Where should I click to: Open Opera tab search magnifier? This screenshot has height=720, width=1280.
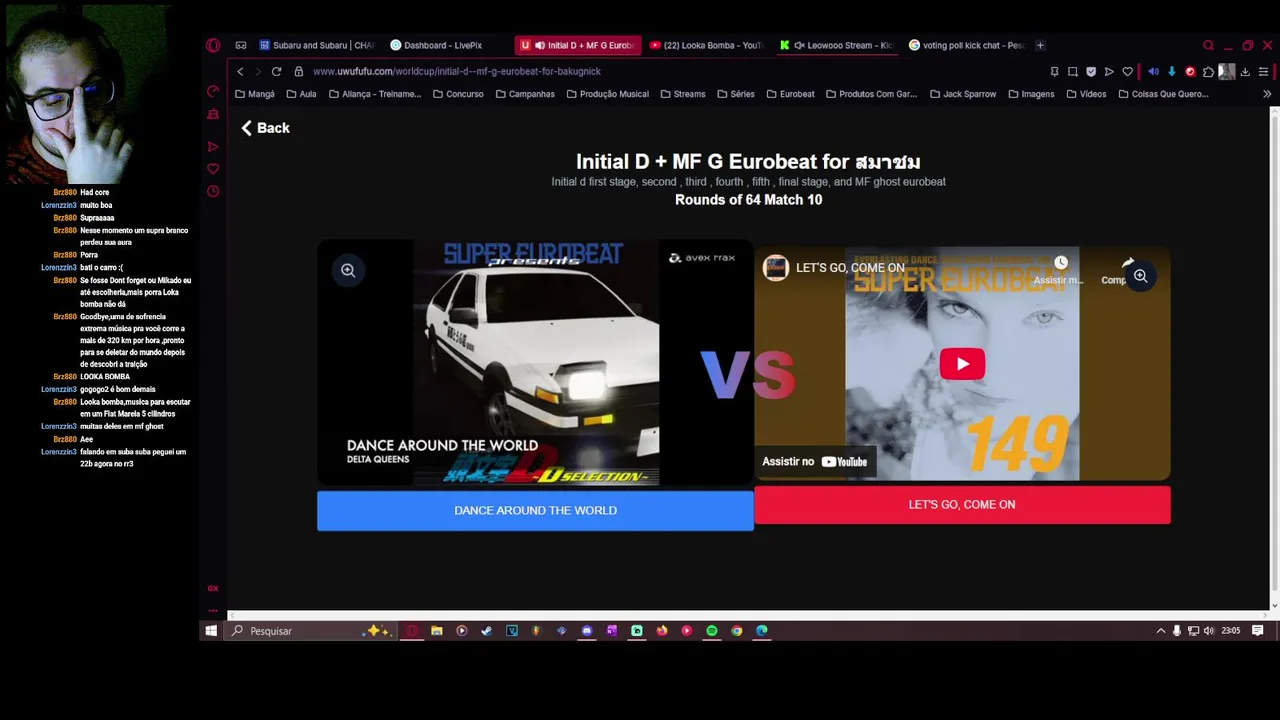coord(1208,45)
